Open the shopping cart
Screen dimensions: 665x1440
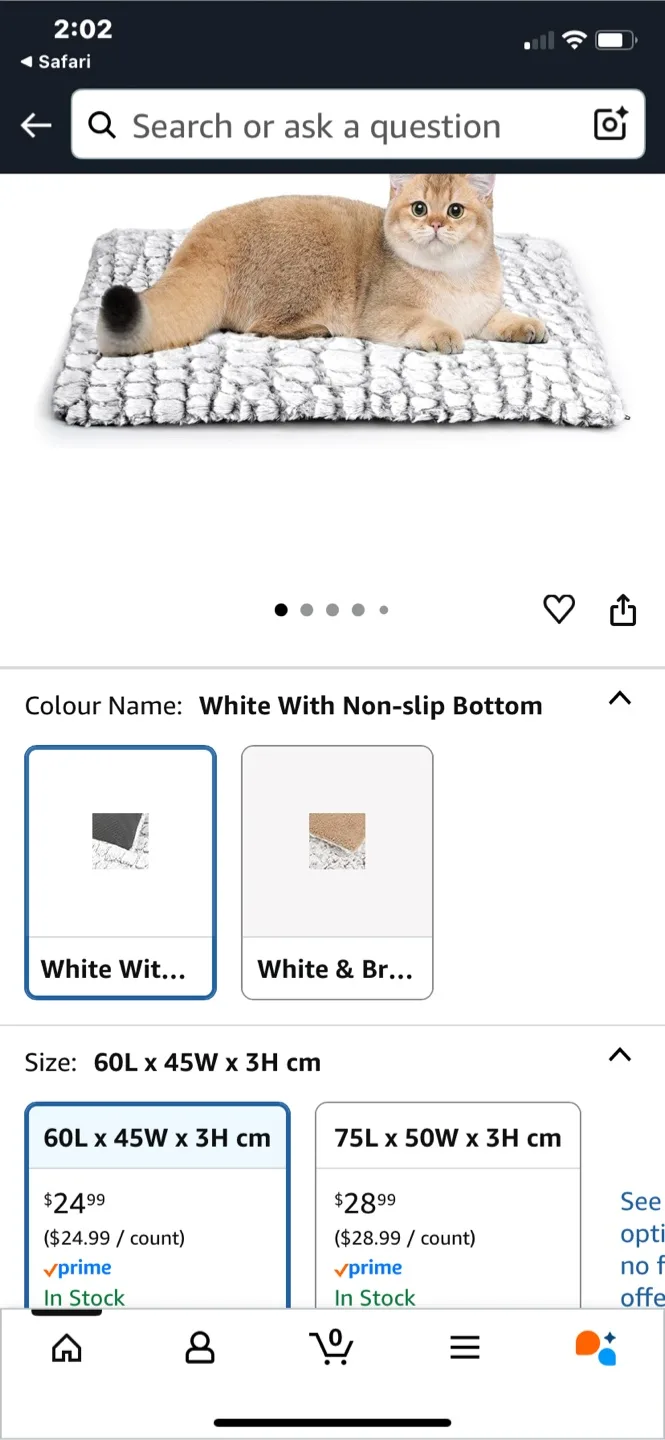[x=331, y=1348]
